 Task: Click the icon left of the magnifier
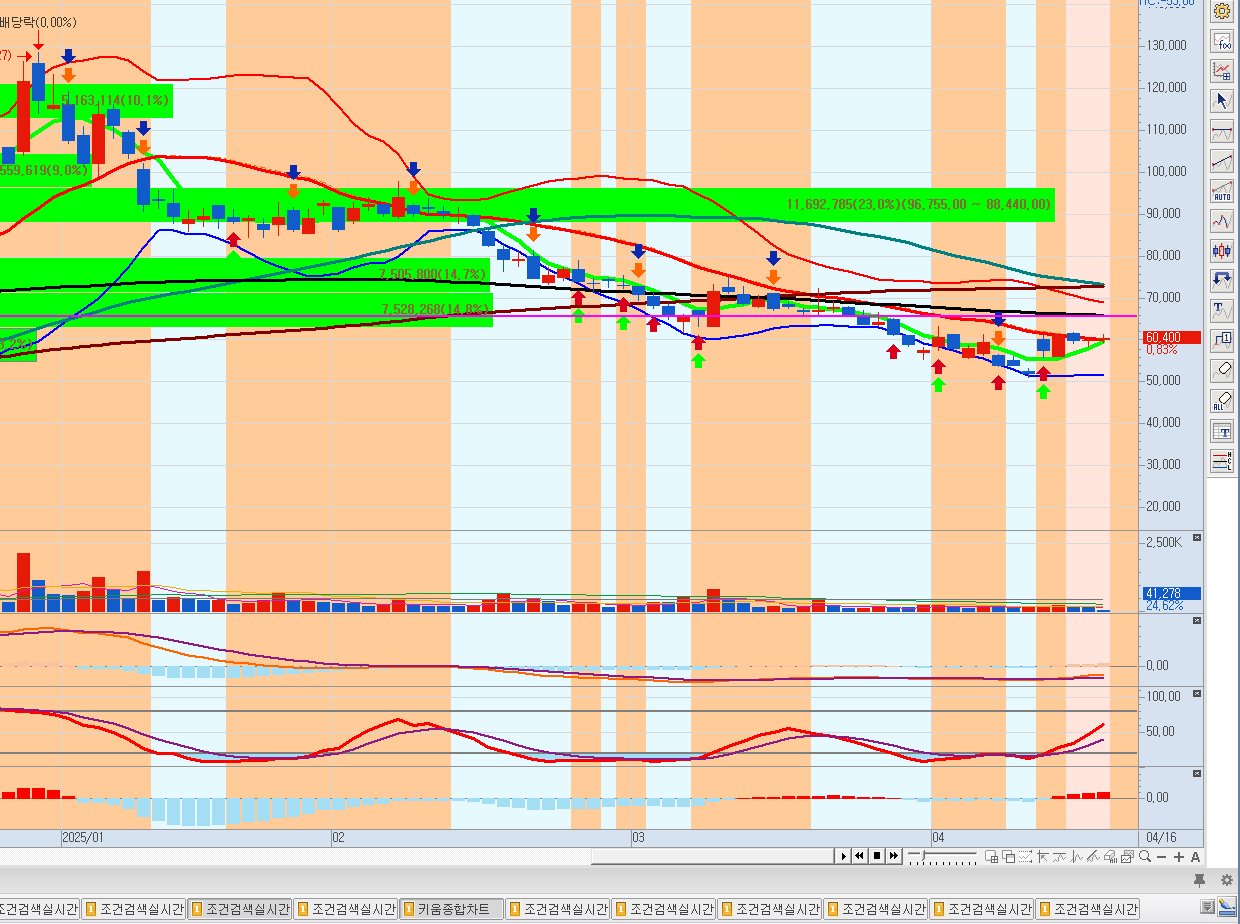click(x=1127, y=856)
